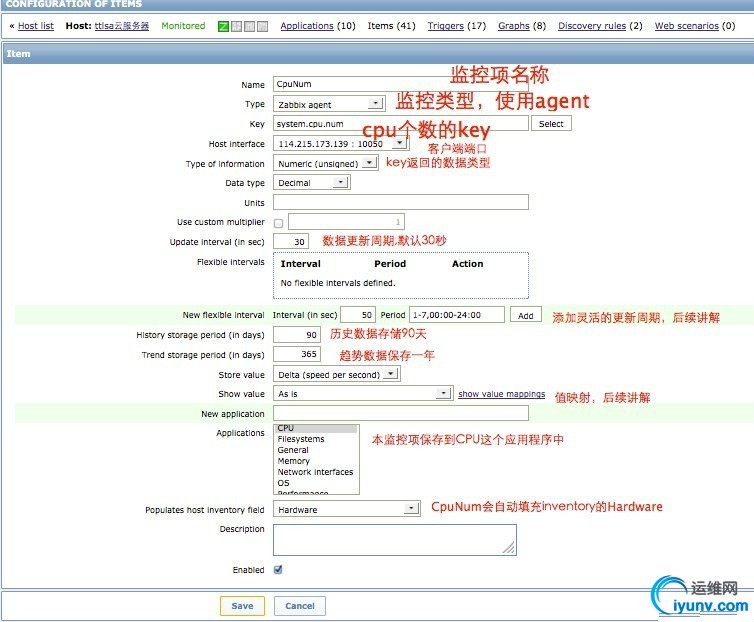Open the Populates host inventory field dropdown
This screenshot has height=622, width=754.
347,509
